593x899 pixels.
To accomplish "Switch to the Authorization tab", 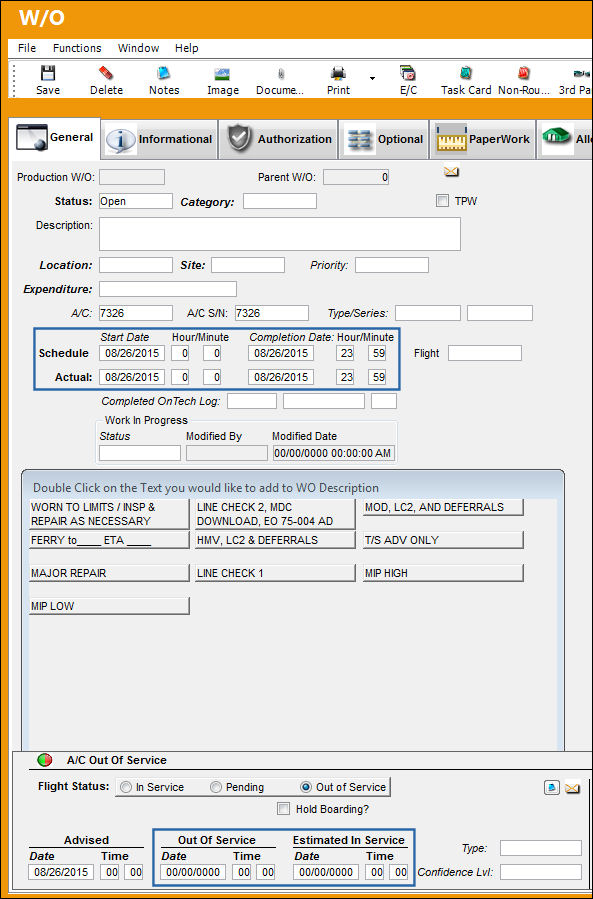I will [279, 139].
